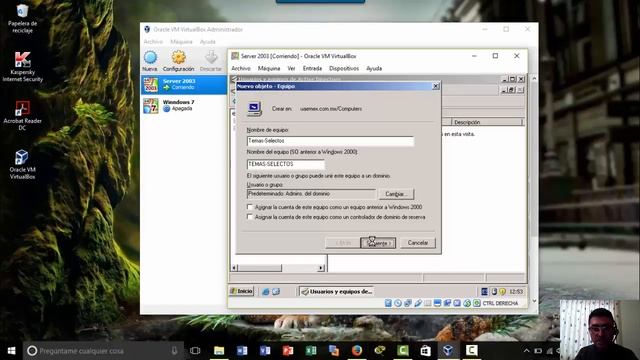
Task: Click right arrow of tree pane horizontal scrollbar
Action: point(321,268)
